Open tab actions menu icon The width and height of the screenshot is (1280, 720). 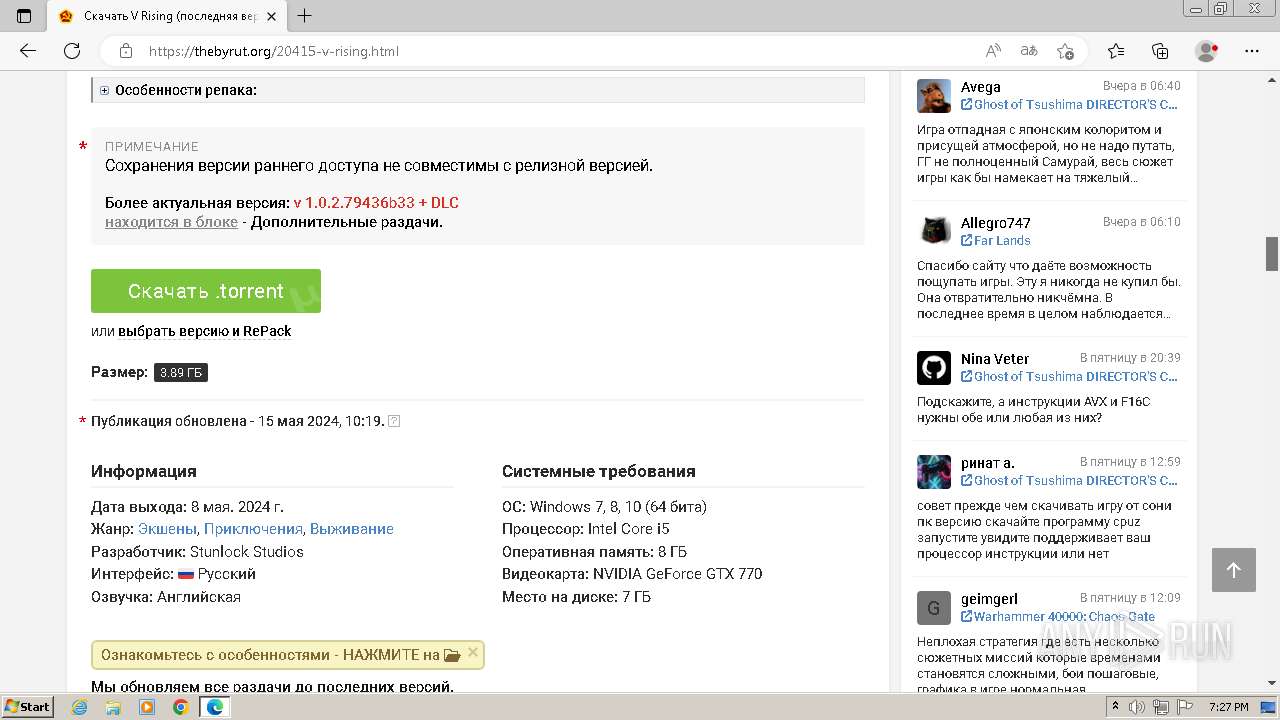[x=24, y=16]
